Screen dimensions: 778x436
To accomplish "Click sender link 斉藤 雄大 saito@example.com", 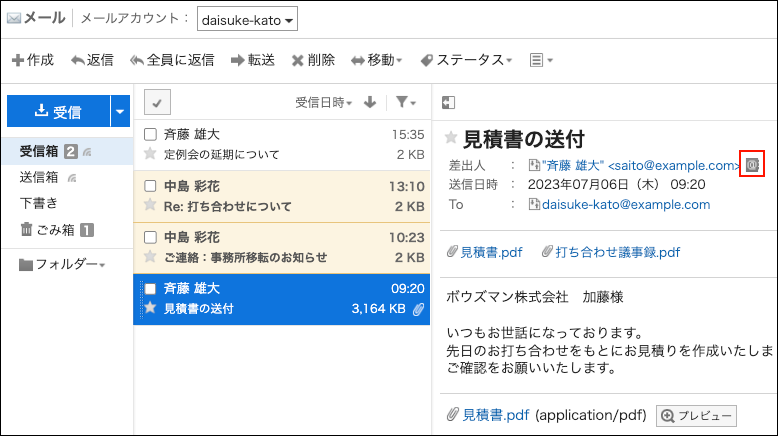I will click(x=641, y=165).
